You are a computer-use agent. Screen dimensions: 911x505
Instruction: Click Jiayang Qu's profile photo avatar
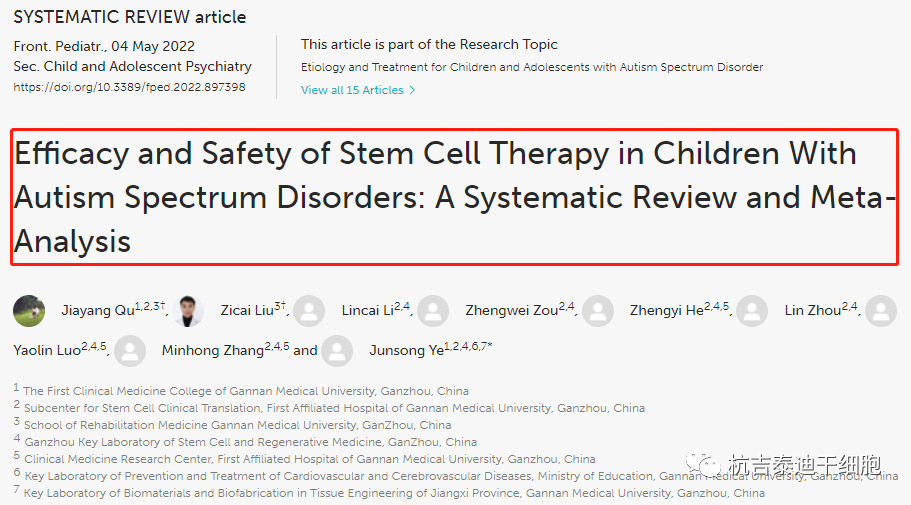(29, 311)
